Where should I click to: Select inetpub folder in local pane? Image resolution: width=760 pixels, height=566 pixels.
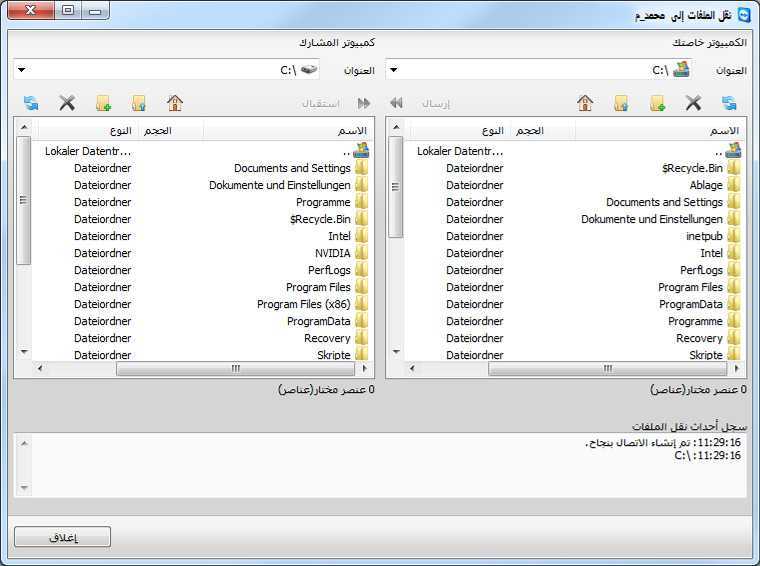click(x=704, y=236)
